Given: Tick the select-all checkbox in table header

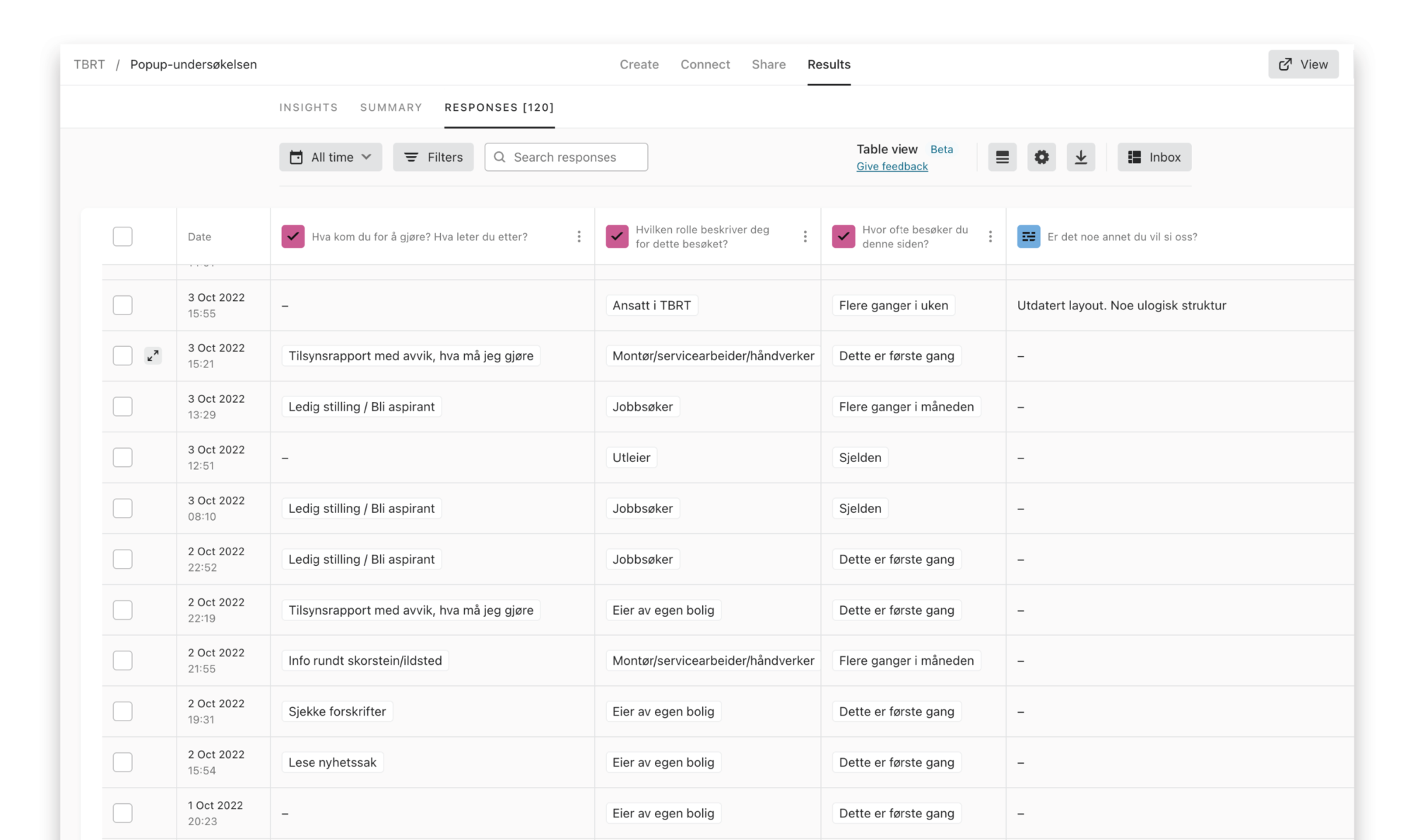Looking at the screenshot, I should point(123,236).
